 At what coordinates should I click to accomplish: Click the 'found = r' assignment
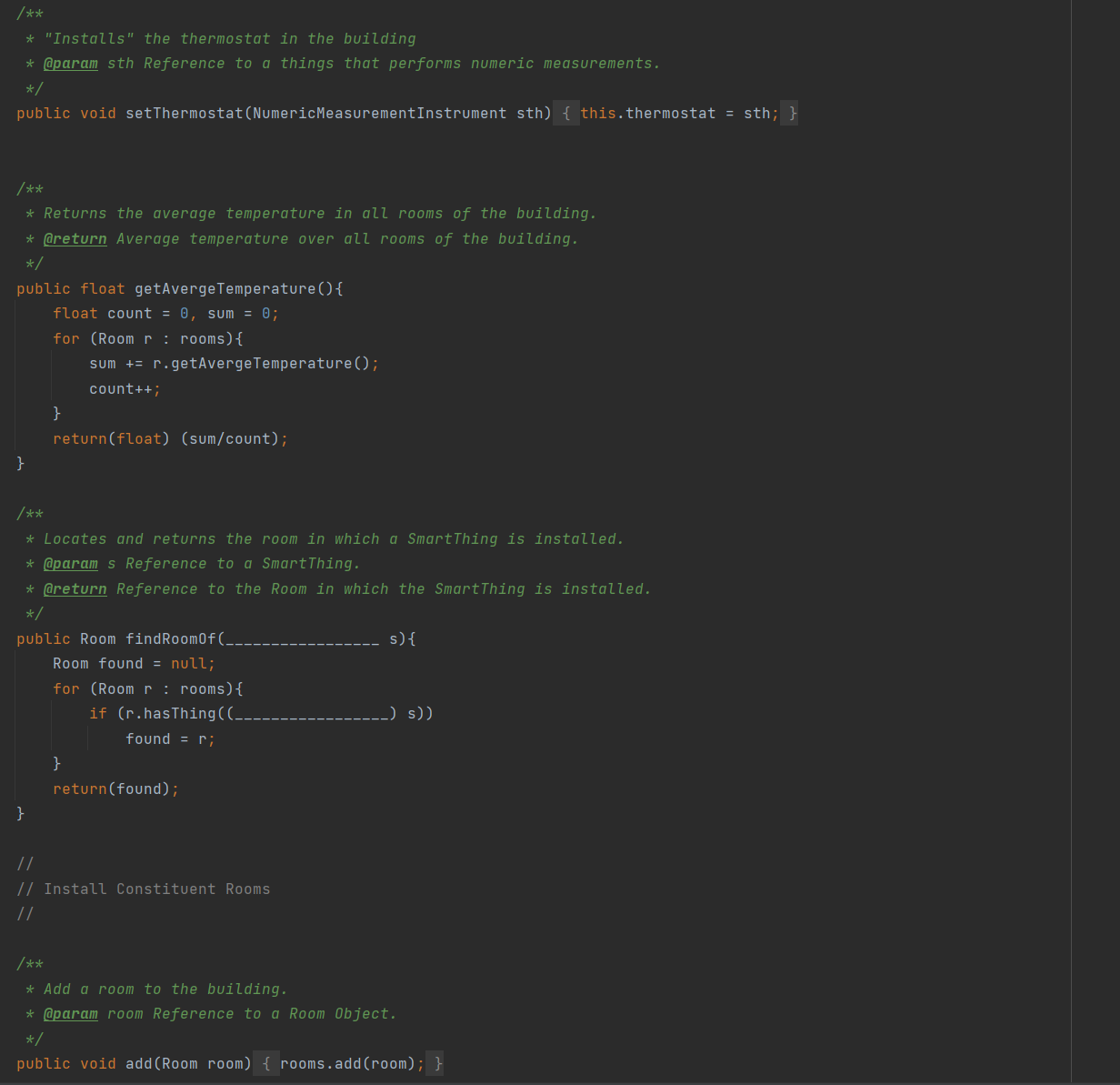[x=166, y=739]
